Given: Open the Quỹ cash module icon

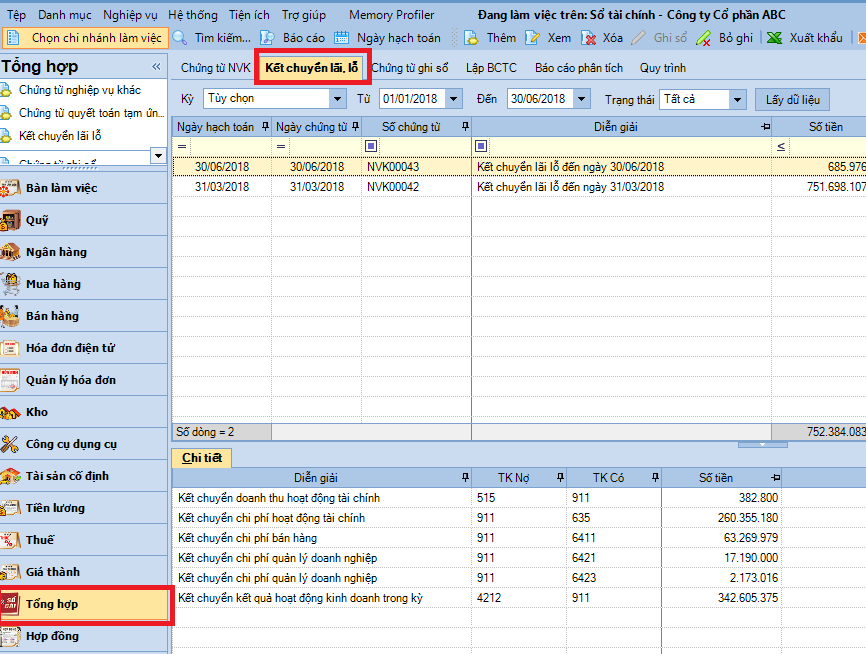Looking at the screenshot, I should click(x=10, y=220).
